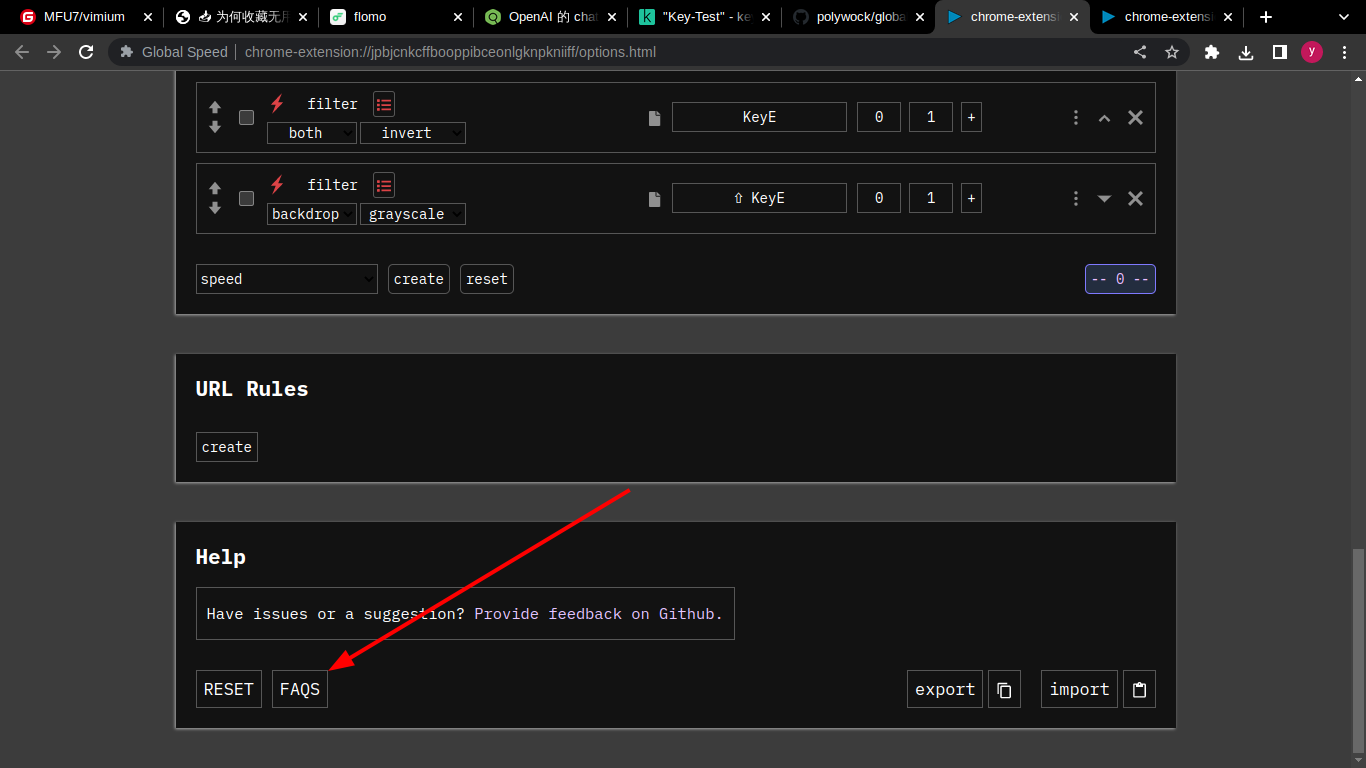
Task: Open red list icon beside KeyE filter
Action: pos(384,104)
